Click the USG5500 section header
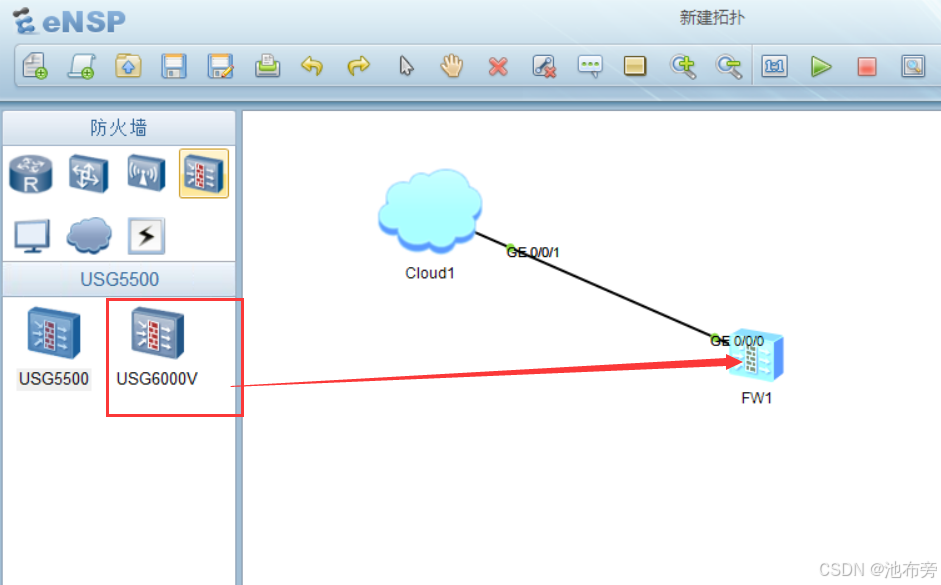This screenshot has height=585, width=941. click(x=119, y=279)
